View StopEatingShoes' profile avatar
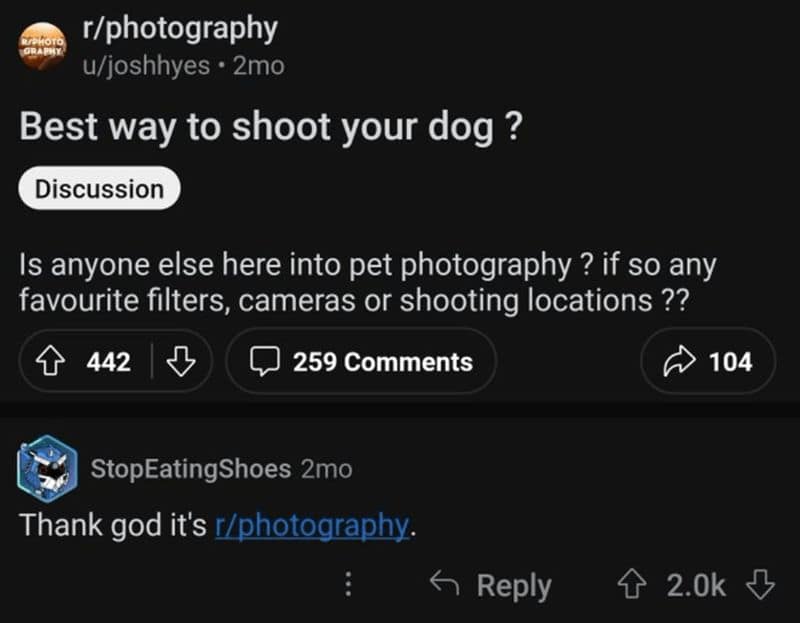Viewport: 800px width, 623px height. pyautogui.click(x=46, y=467)
